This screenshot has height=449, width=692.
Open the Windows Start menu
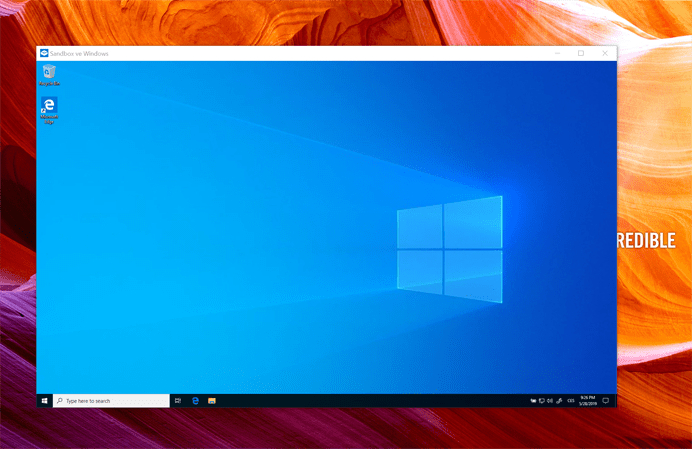45,400
